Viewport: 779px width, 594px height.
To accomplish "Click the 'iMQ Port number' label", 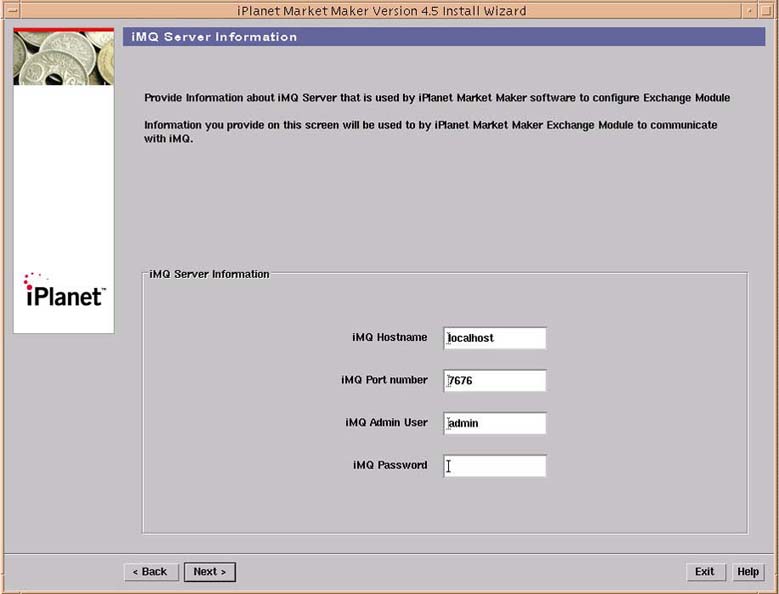I will [x=384, y=380].
